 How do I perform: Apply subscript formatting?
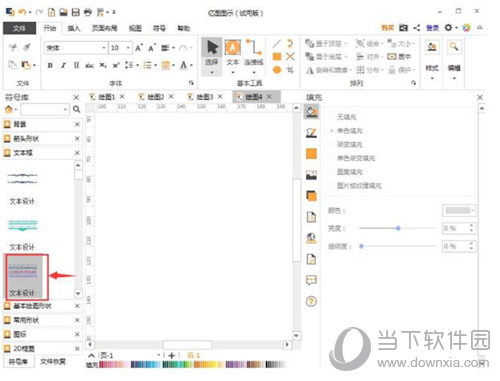point(103,65)
